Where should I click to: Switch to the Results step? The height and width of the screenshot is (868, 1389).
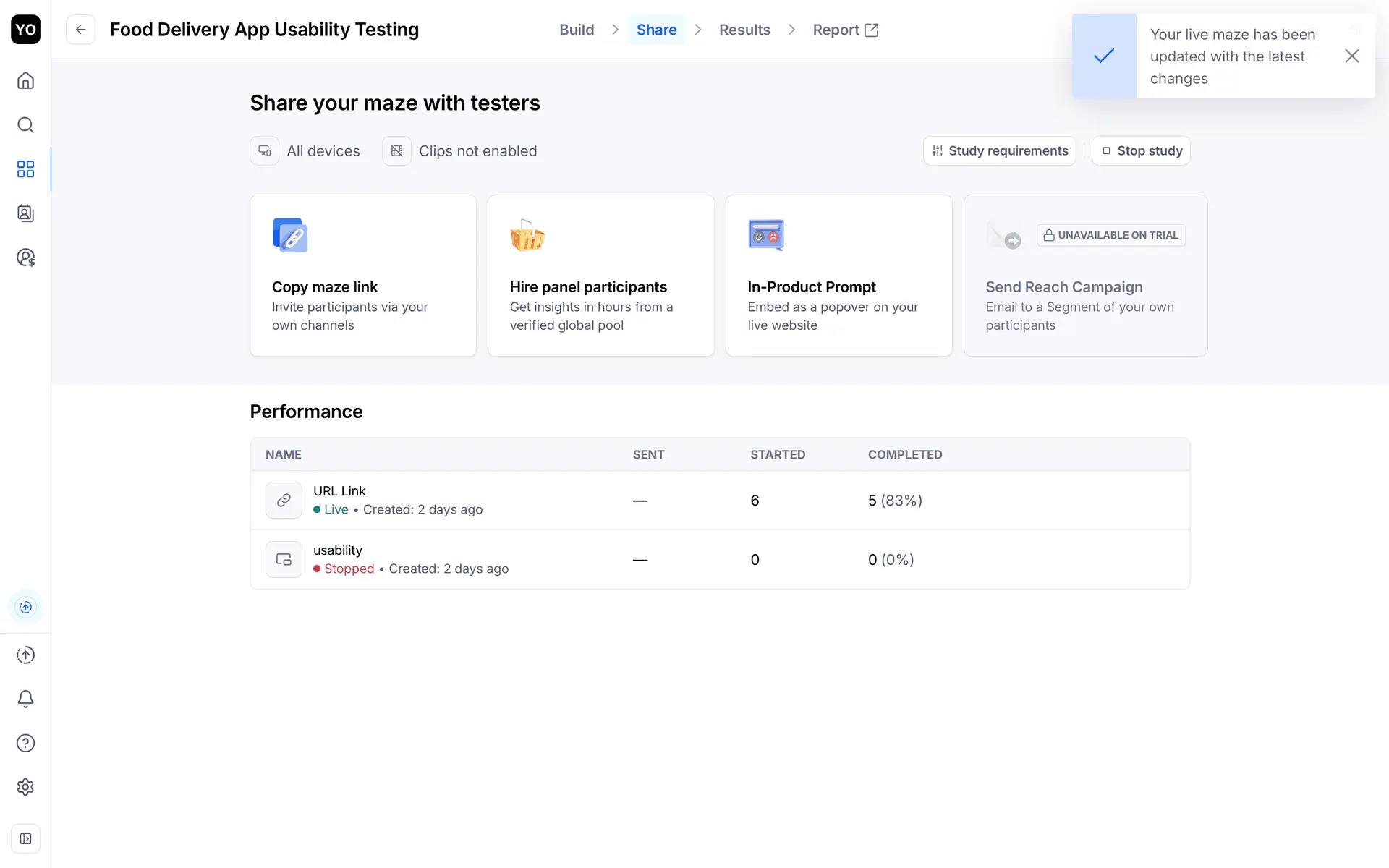point(744,30)
